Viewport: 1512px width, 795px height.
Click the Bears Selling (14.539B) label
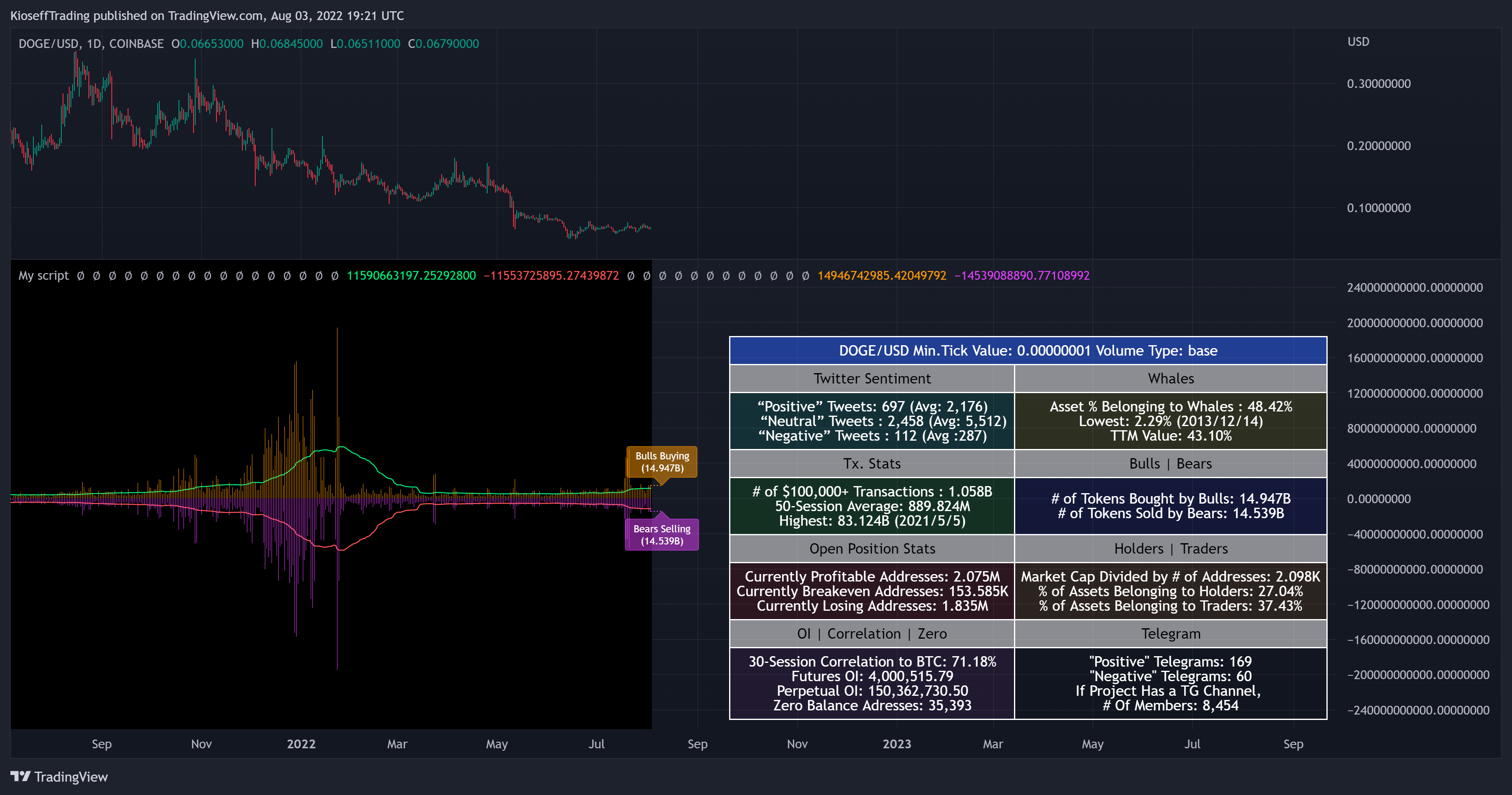662,534
